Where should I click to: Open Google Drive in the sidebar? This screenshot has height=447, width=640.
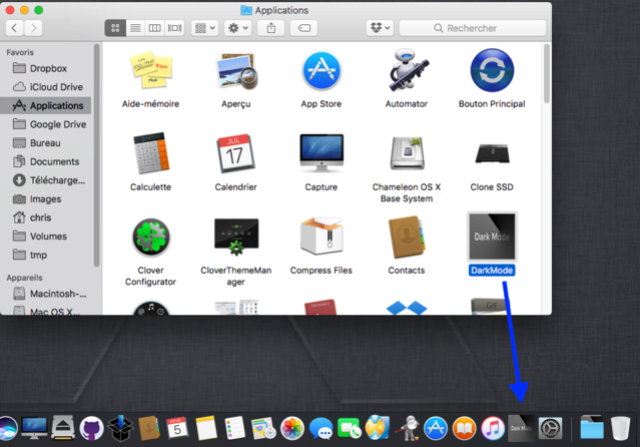tap(46, 124)
